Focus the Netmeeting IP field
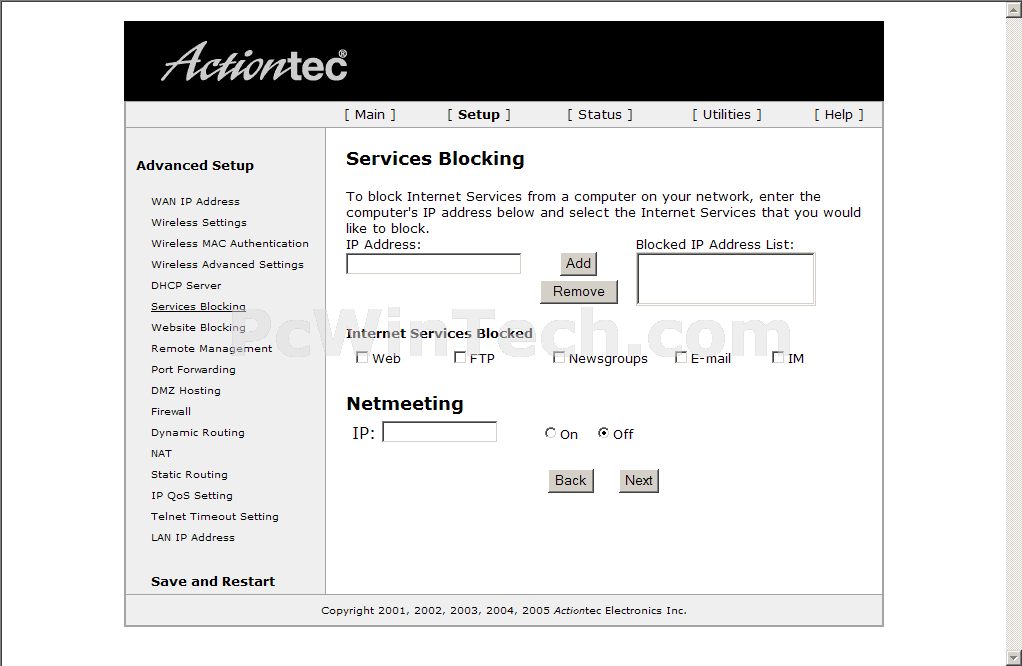The width and height of the screenshot is (1022, 666). pyautogui.click(x=439, y=432)
